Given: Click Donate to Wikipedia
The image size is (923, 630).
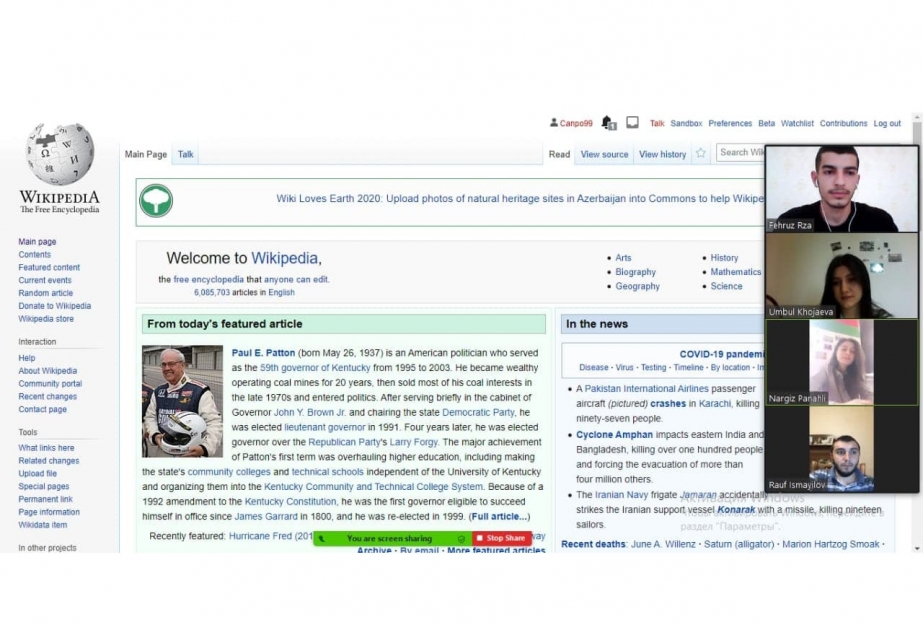Looking at the screenshot, I should click(55, 306).
